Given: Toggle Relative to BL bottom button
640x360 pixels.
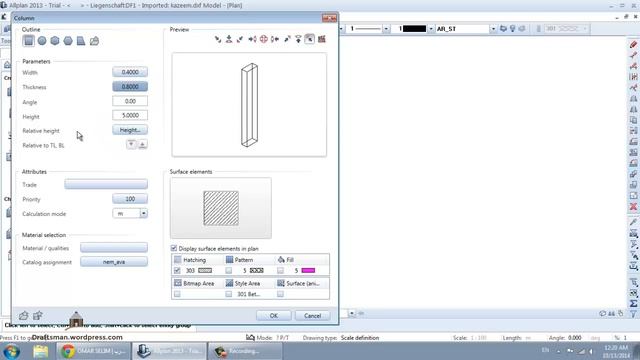Looking at the screenshot, I should 142,144.
